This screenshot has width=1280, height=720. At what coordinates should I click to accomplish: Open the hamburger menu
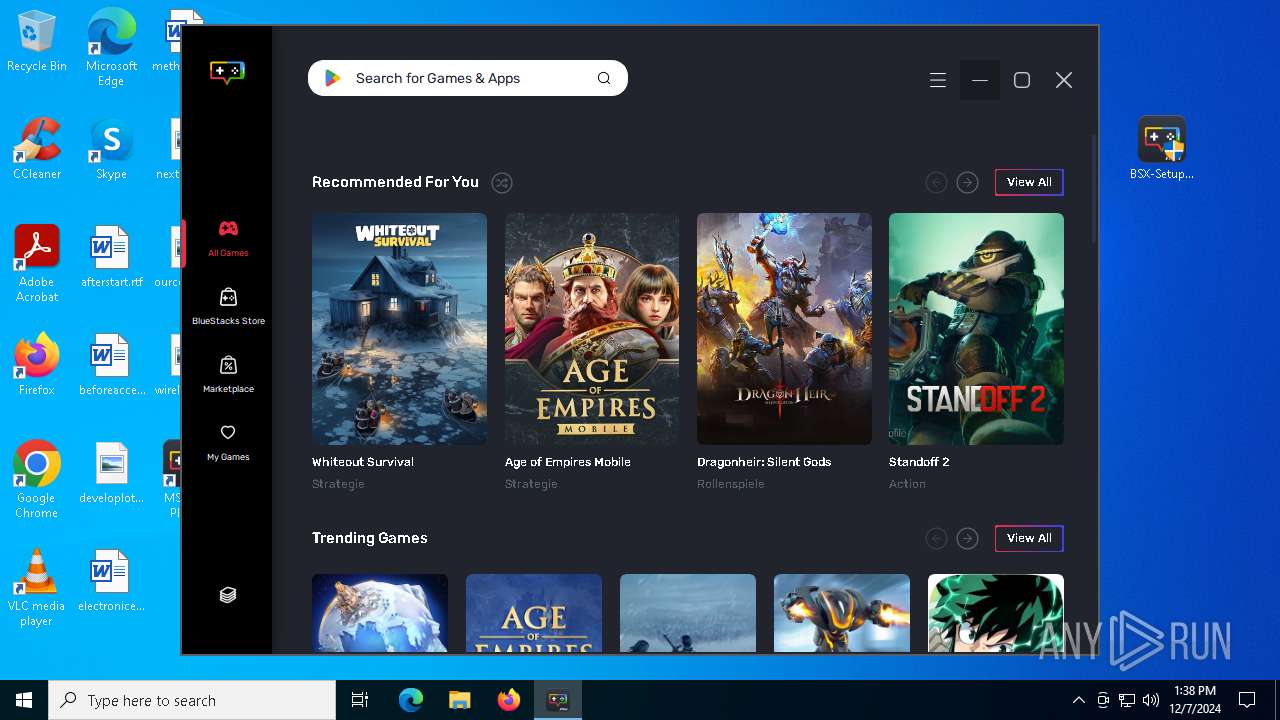pos(938,80)
